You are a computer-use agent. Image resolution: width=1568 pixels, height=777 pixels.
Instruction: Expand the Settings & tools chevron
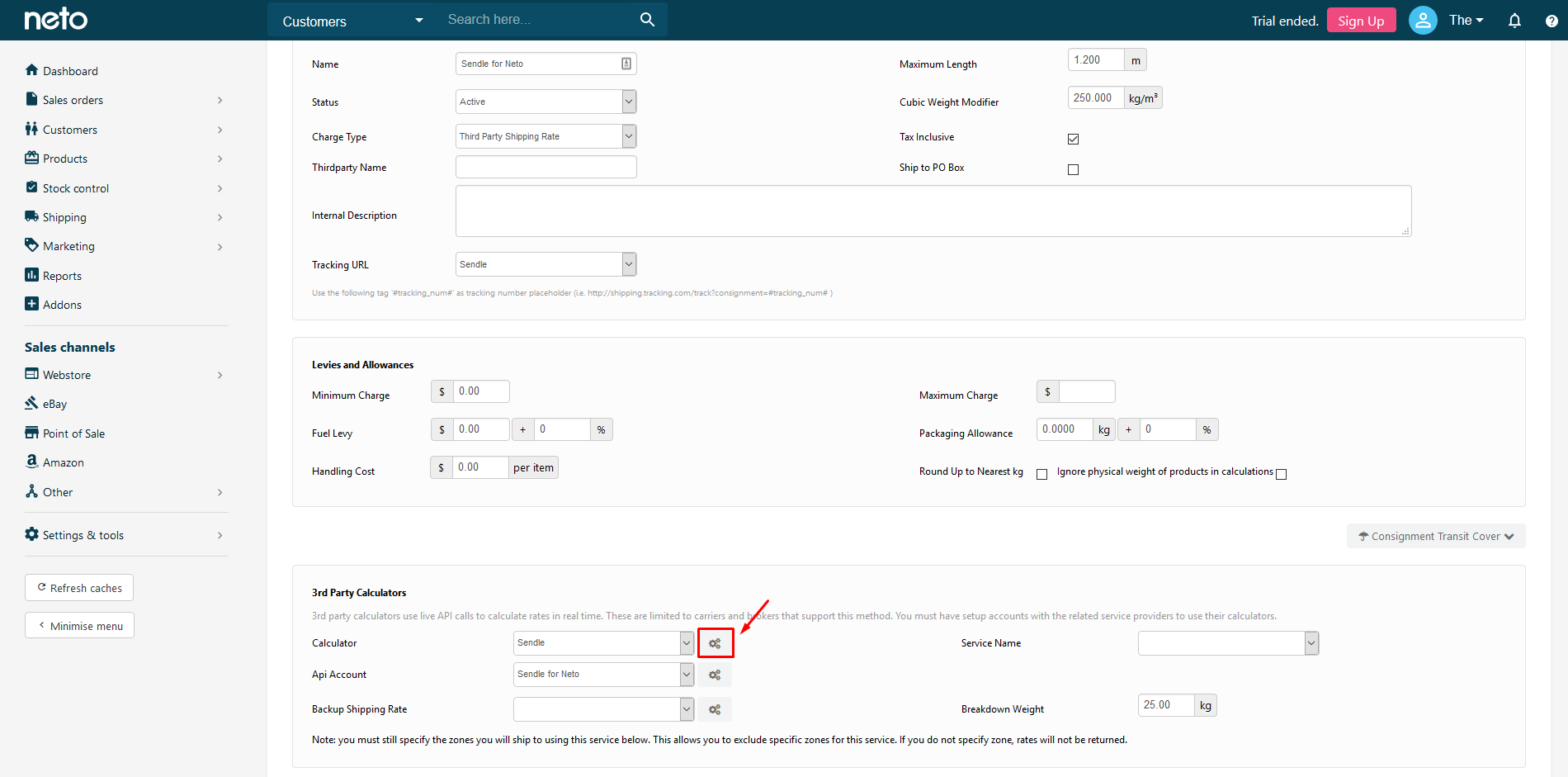pos(220,535)
